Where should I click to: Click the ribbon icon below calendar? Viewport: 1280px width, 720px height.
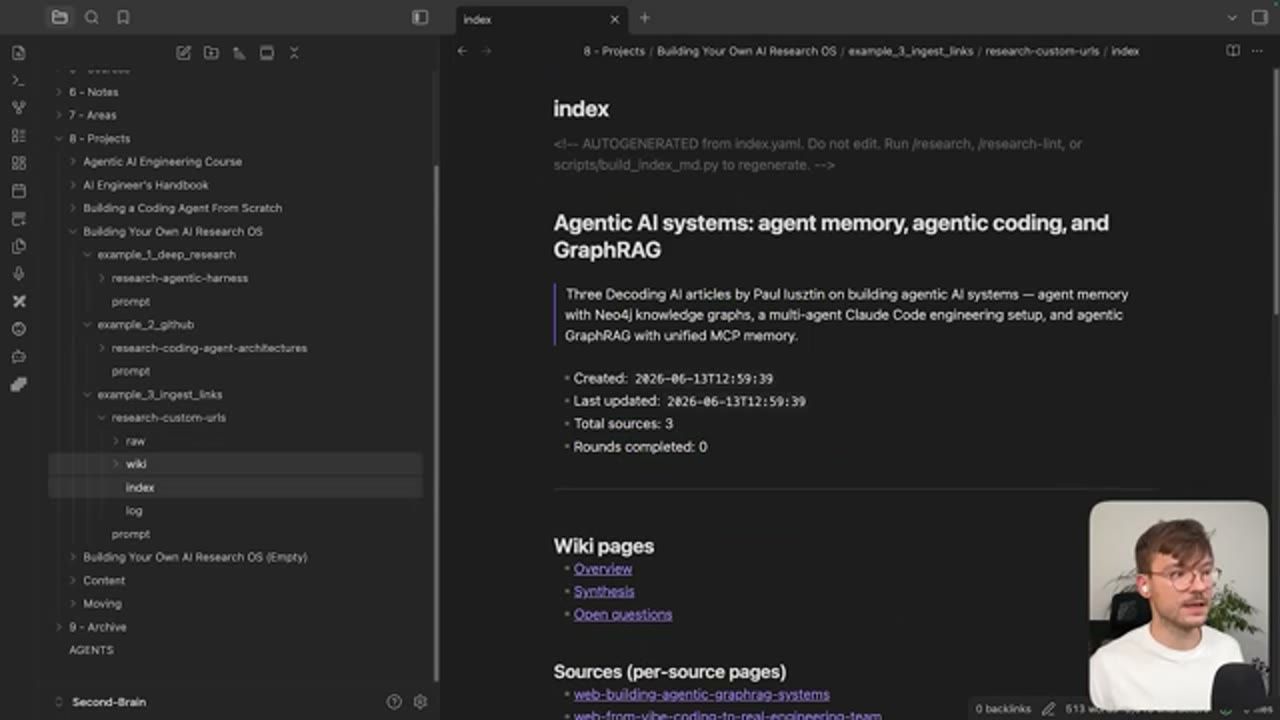[x=18, y=218]
